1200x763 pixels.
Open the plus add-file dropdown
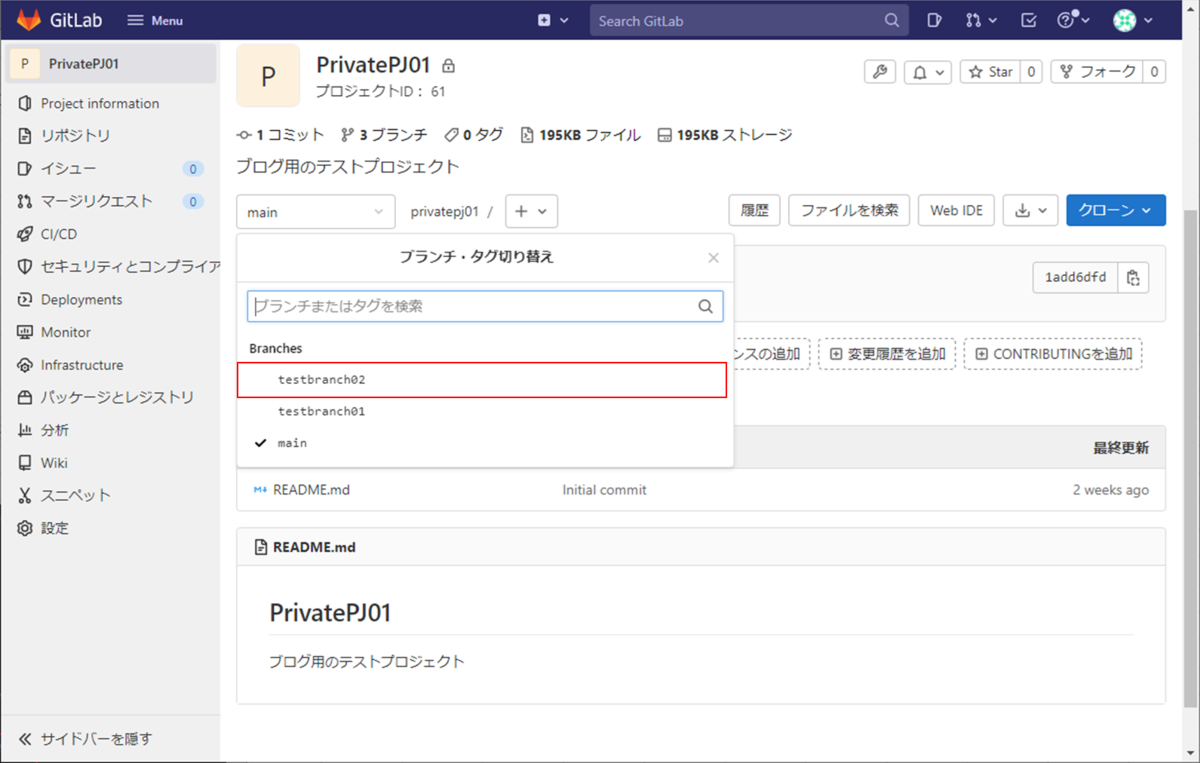531,212
